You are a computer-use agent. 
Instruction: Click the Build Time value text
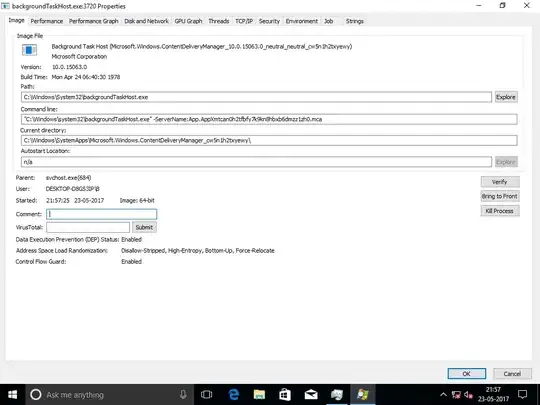tap(86, 77)
